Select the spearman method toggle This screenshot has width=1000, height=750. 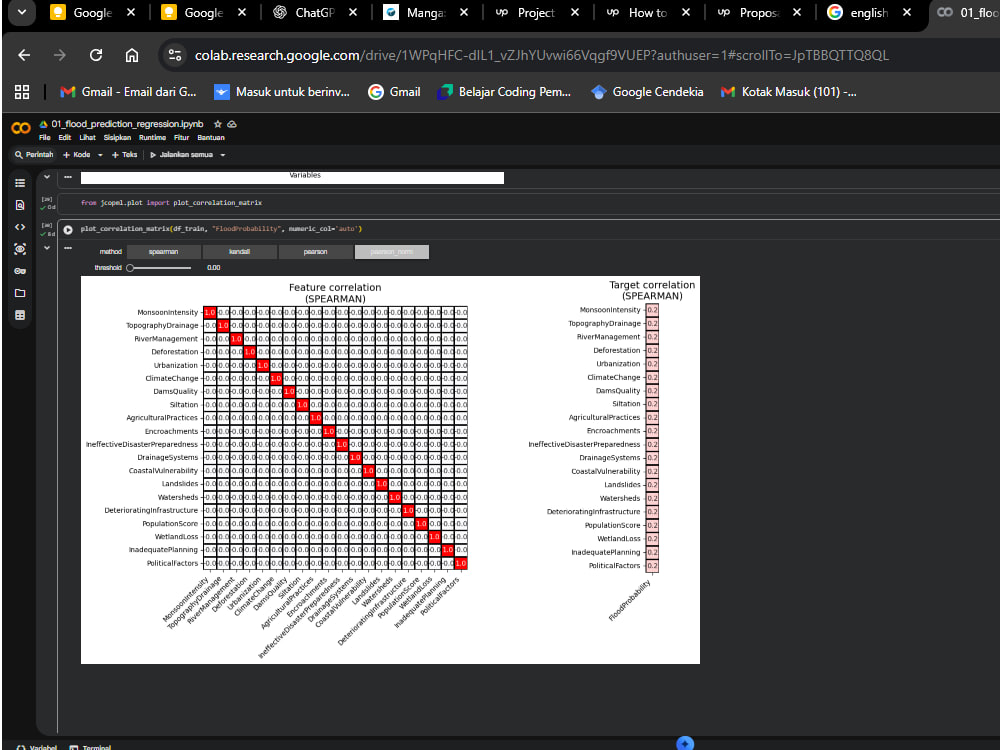coord(164,252)
